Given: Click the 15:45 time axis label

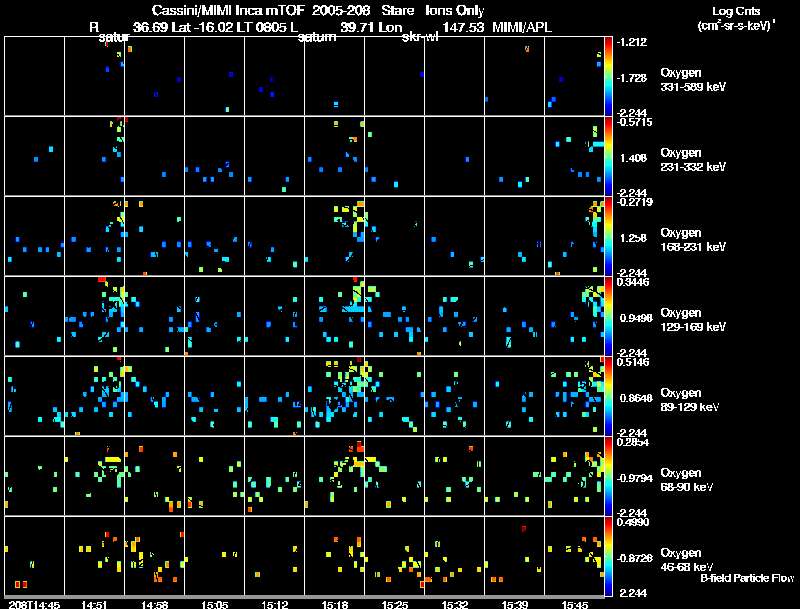Looking at the screenshot, I should click(575, 605).
